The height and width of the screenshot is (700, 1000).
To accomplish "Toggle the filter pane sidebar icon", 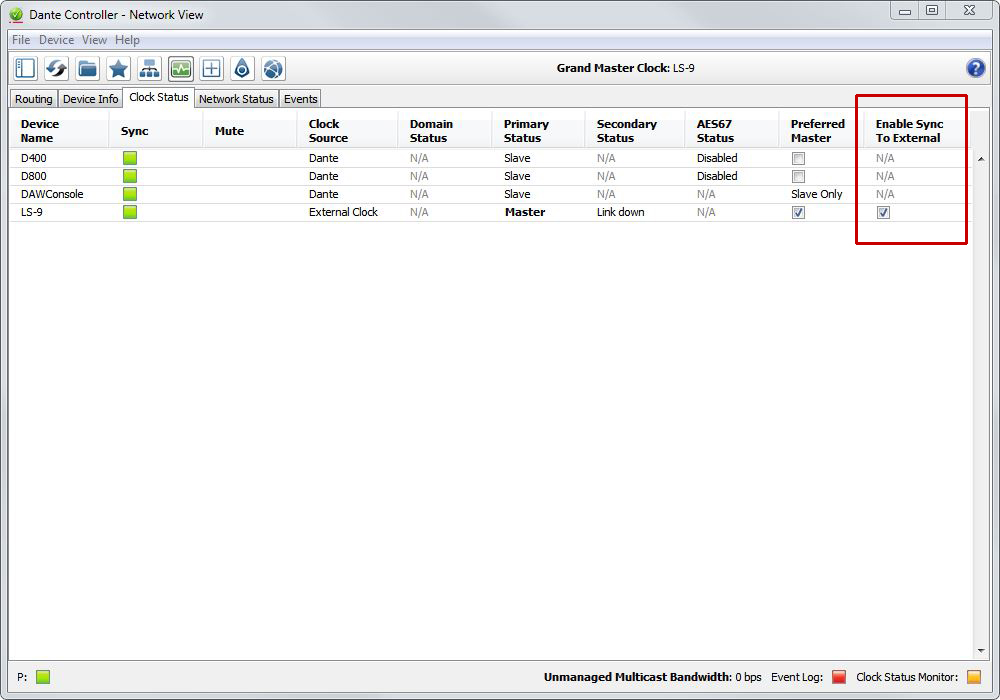I will [26, 69].
